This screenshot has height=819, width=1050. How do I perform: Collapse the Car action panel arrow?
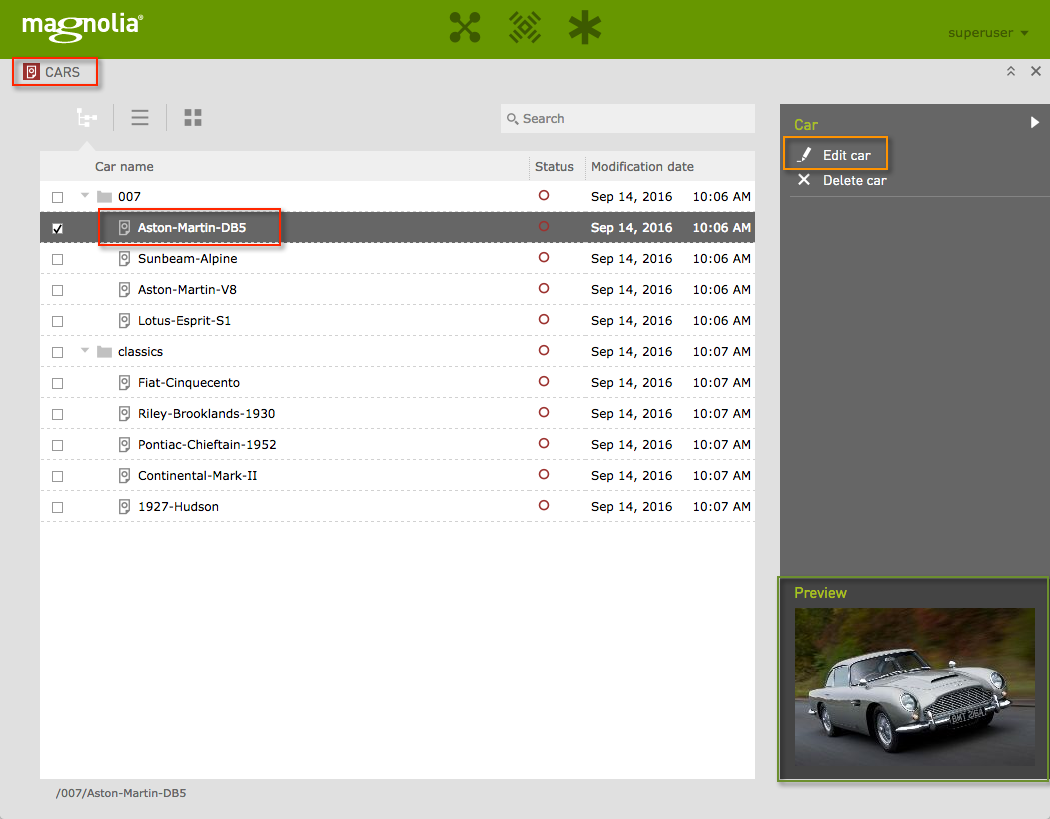(1035, 123)
